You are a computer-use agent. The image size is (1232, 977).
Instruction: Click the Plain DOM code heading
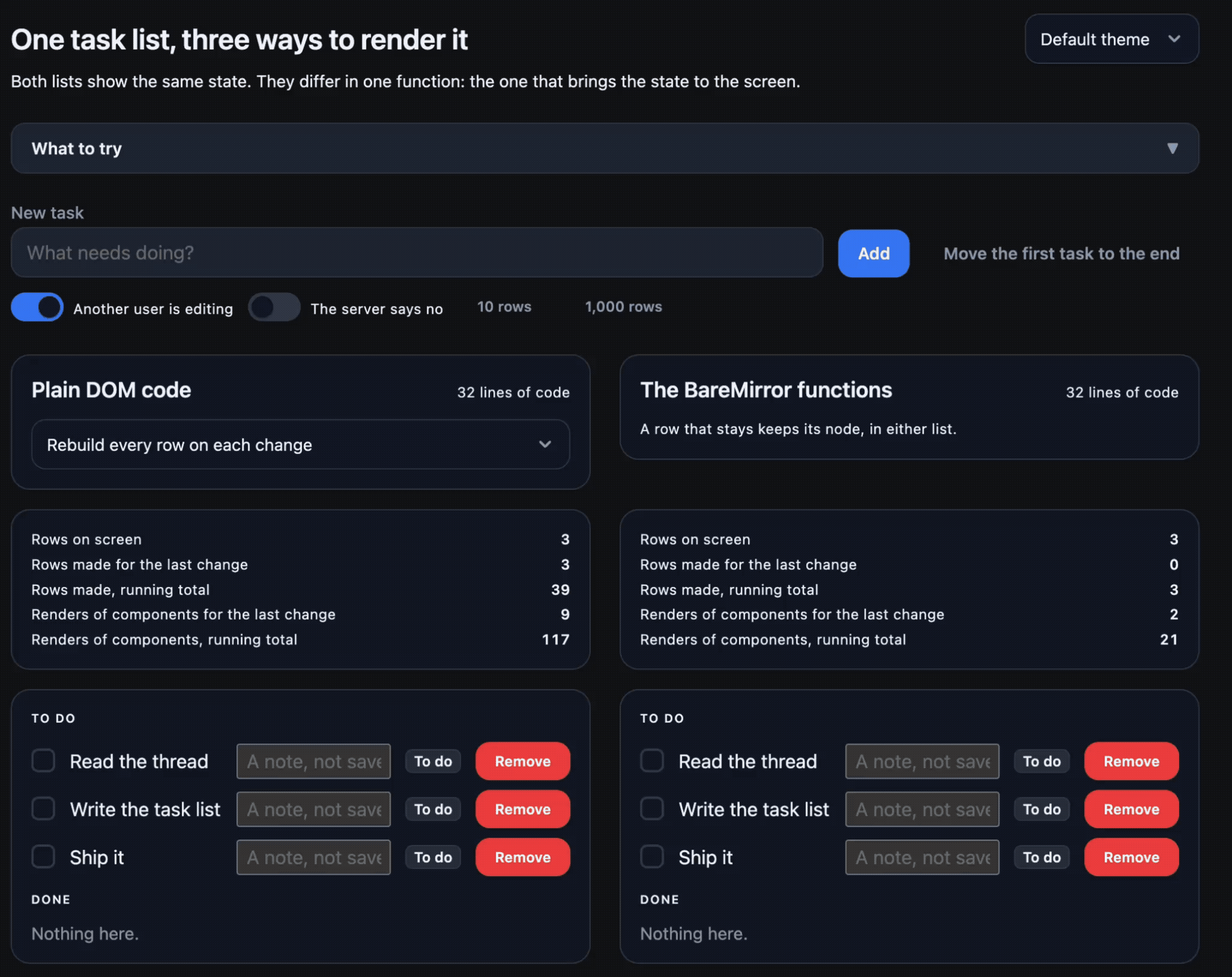click(x=111, y=390)
